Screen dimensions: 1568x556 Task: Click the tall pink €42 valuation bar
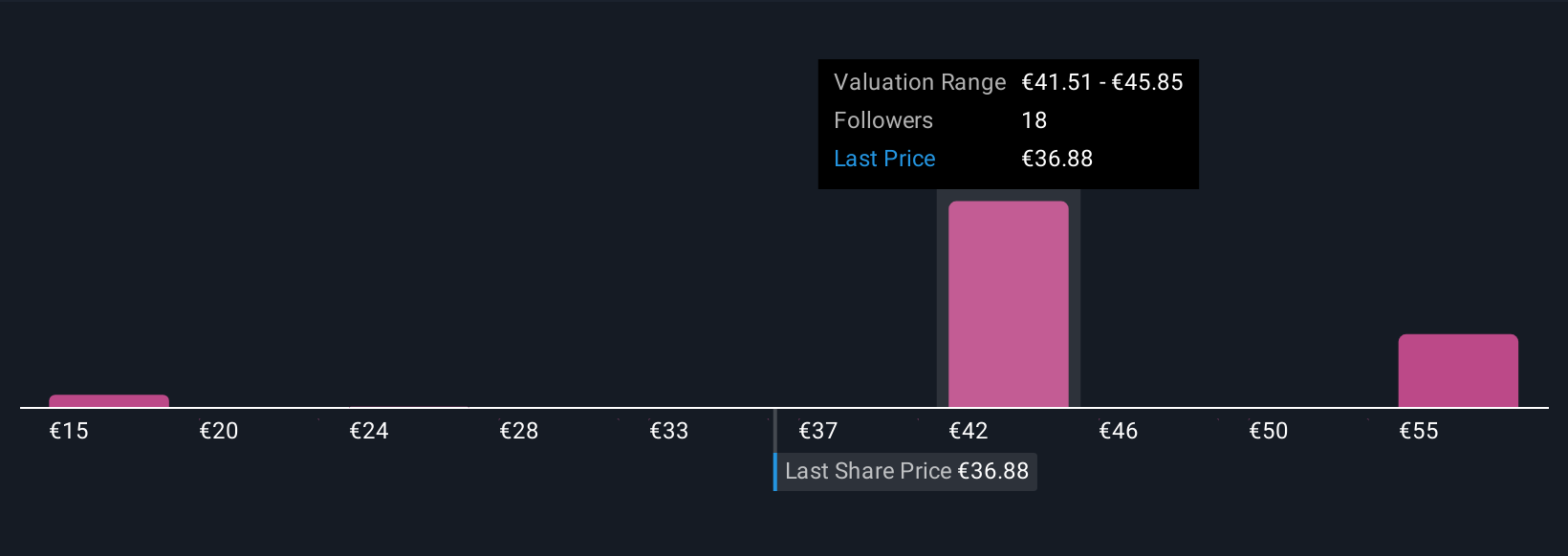1008,304
